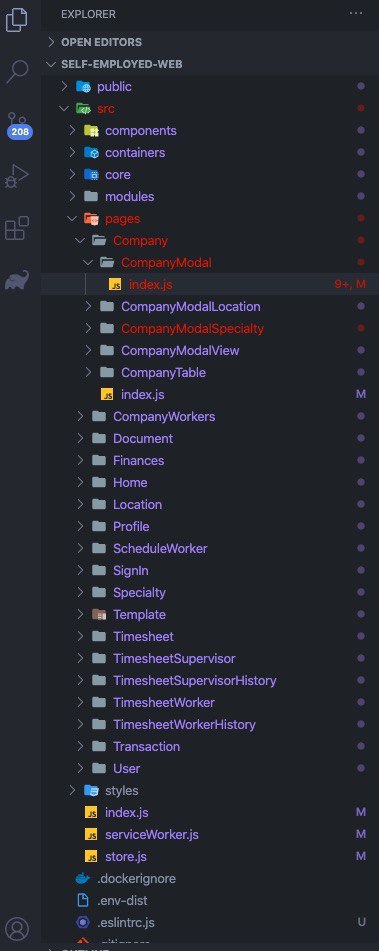Image resolution: width=379 pixels, height=951 pixels.
Task: Click the components folder icon
Action: point(91,130)
